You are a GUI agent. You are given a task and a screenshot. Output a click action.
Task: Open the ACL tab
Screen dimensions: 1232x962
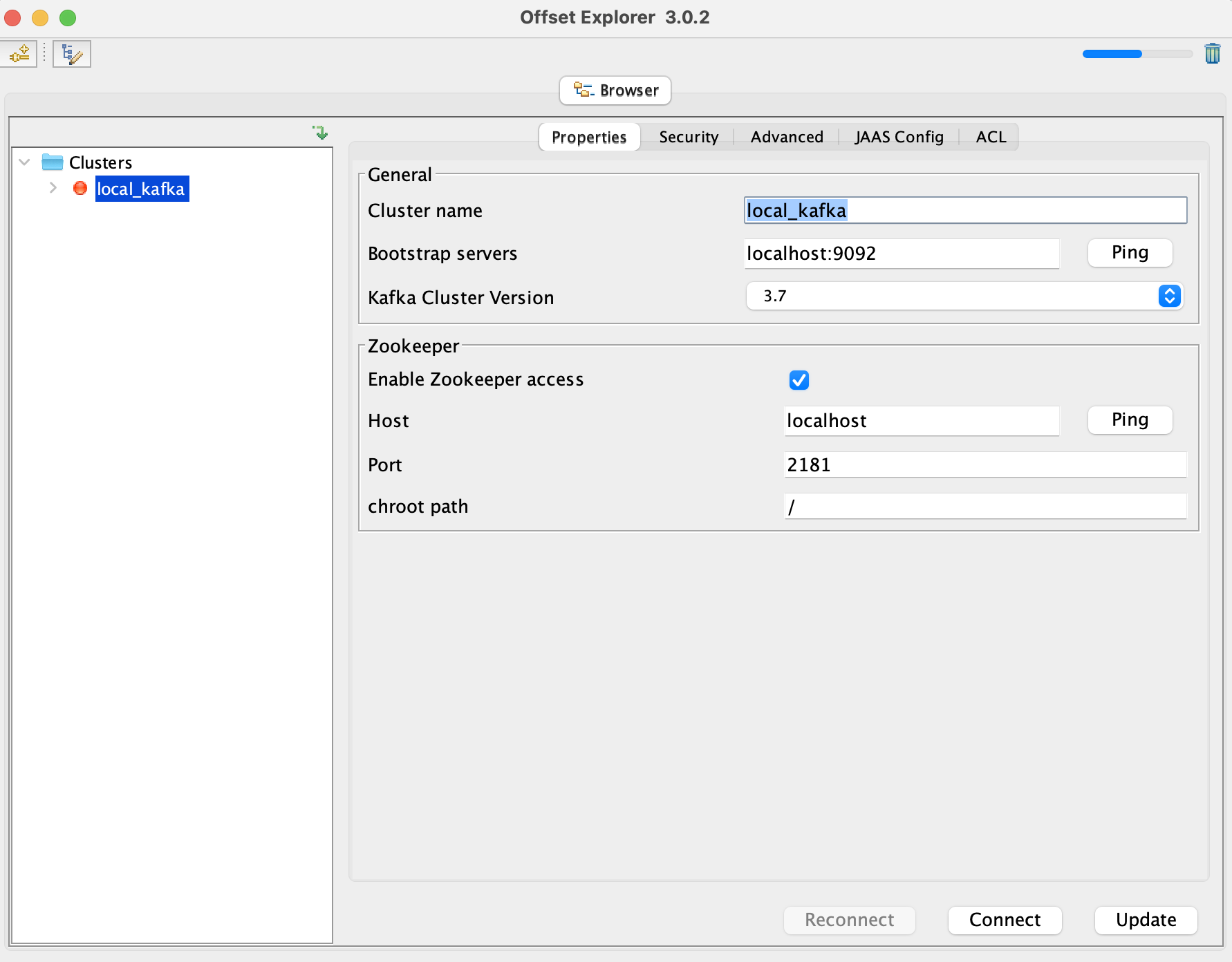coord(991,137)
